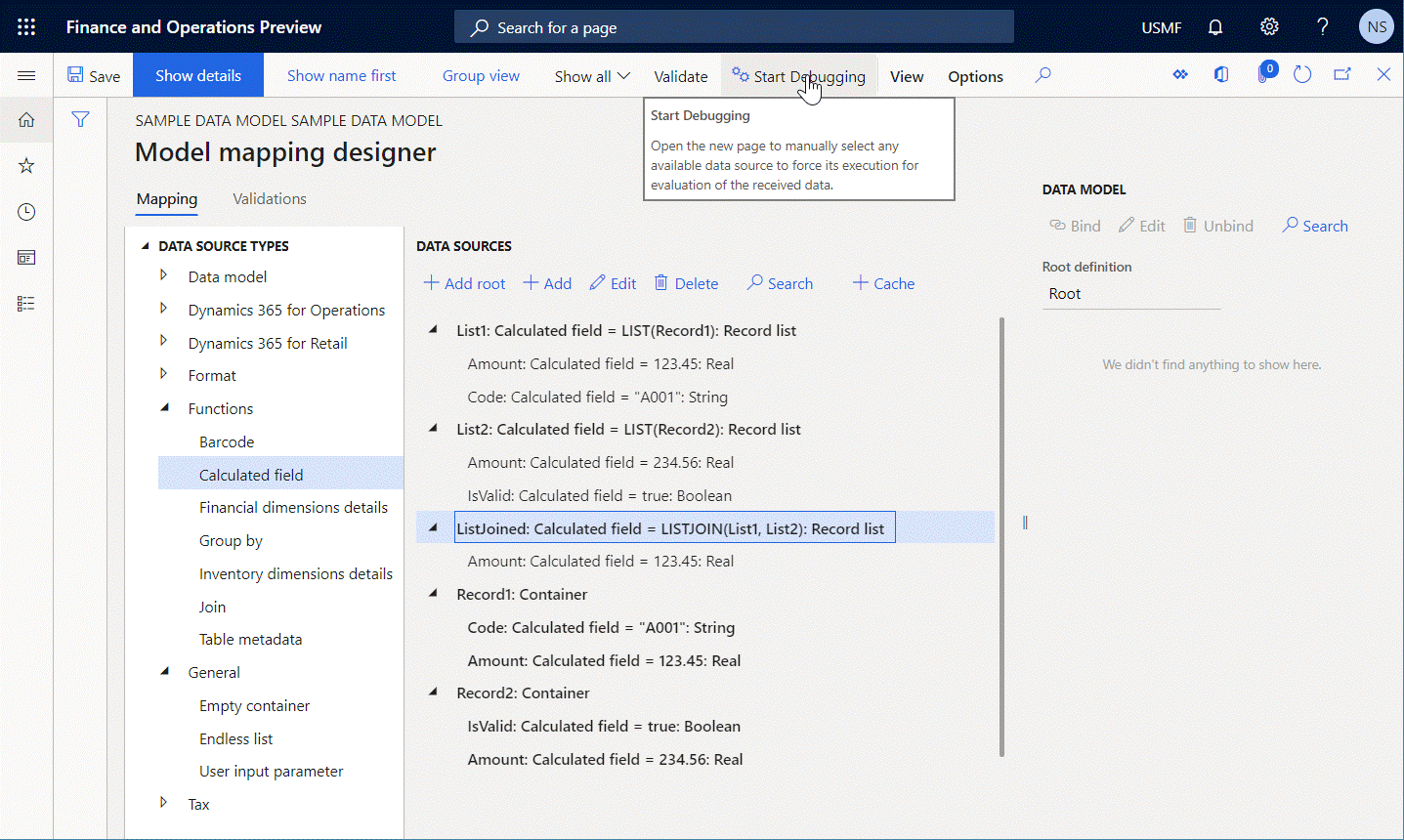The height and width of the screenshot is (840, 1404).
Task: Collapse the Functions tree node
Action: 164,408
